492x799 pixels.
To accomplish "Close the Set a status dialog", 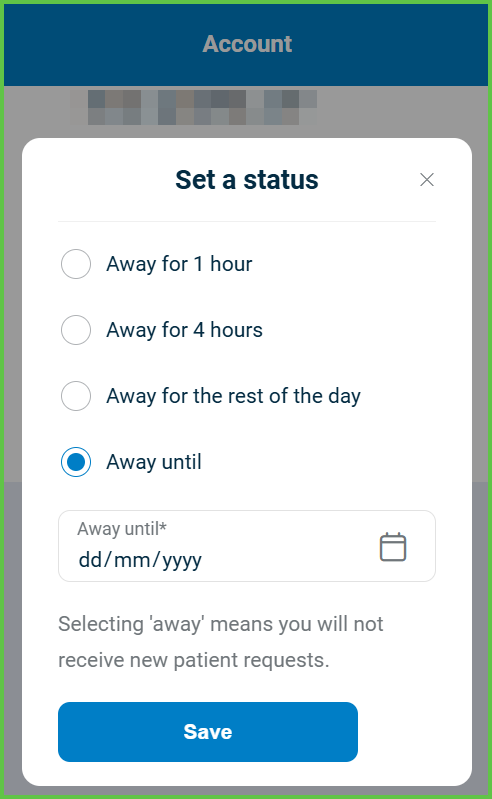I will pos(427,179).
